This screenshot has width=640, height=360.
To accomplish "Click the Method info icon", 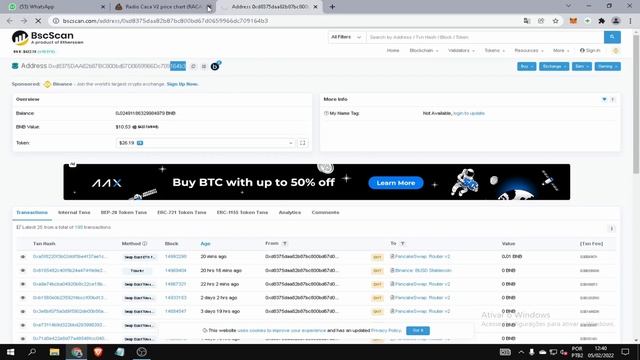I will 144,244.
